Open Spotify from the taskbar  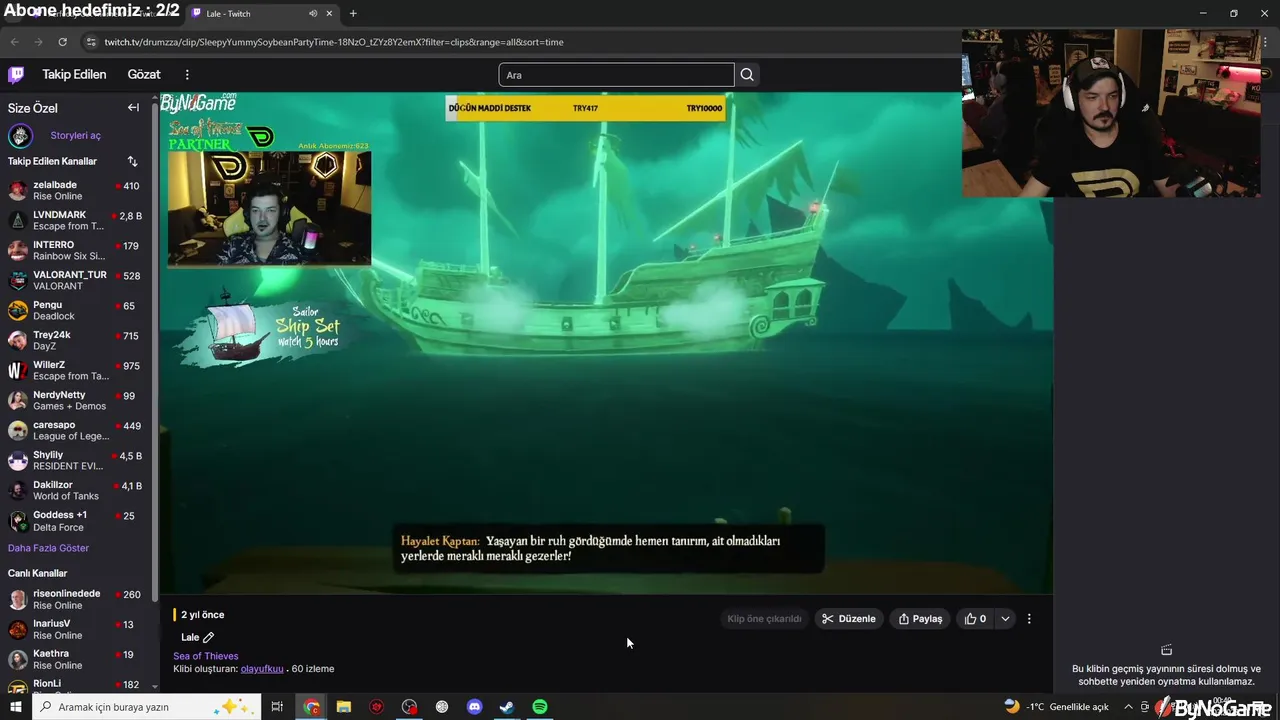pos(540,707)
